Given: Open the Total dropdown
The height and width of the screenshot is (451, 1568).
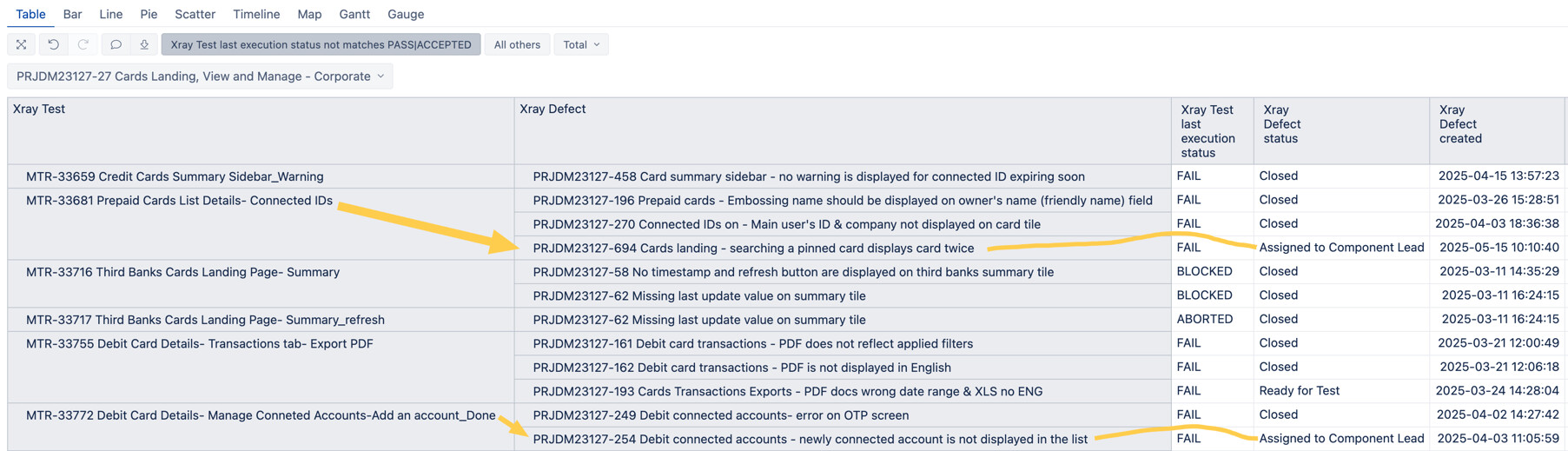Looking at the screenshot, I should [581, 44].
